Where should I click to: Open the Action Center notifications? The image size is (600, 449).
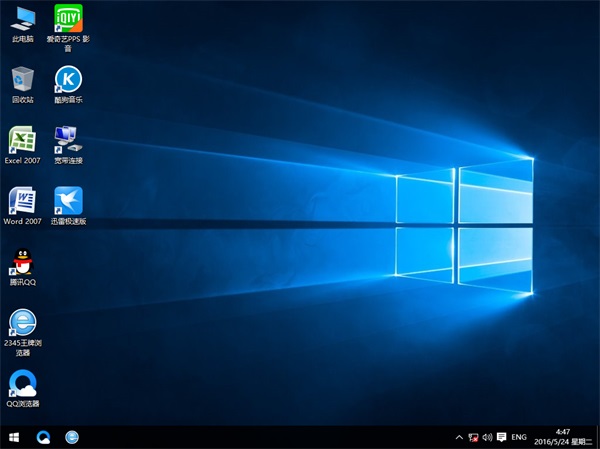point(501,437)
